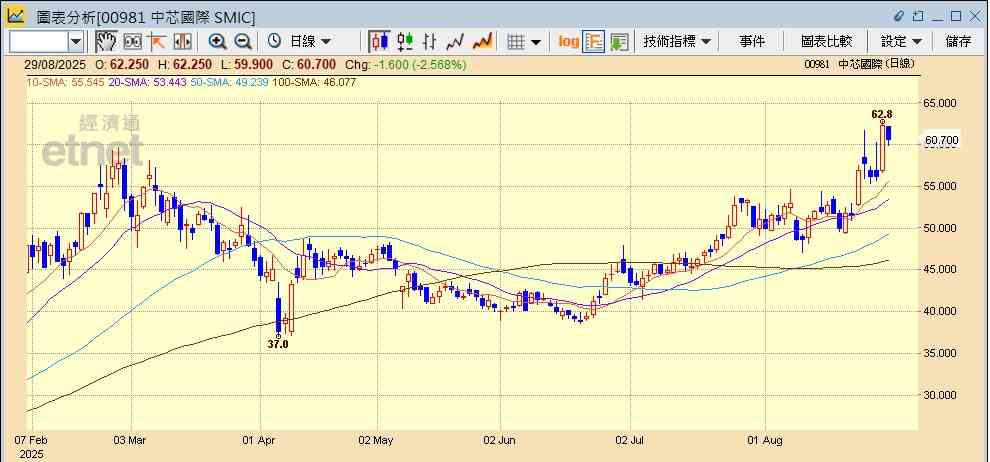Toggle logarithmic scale with log button
The height and width of the screenshot is (462, 990).
[568, 42]
